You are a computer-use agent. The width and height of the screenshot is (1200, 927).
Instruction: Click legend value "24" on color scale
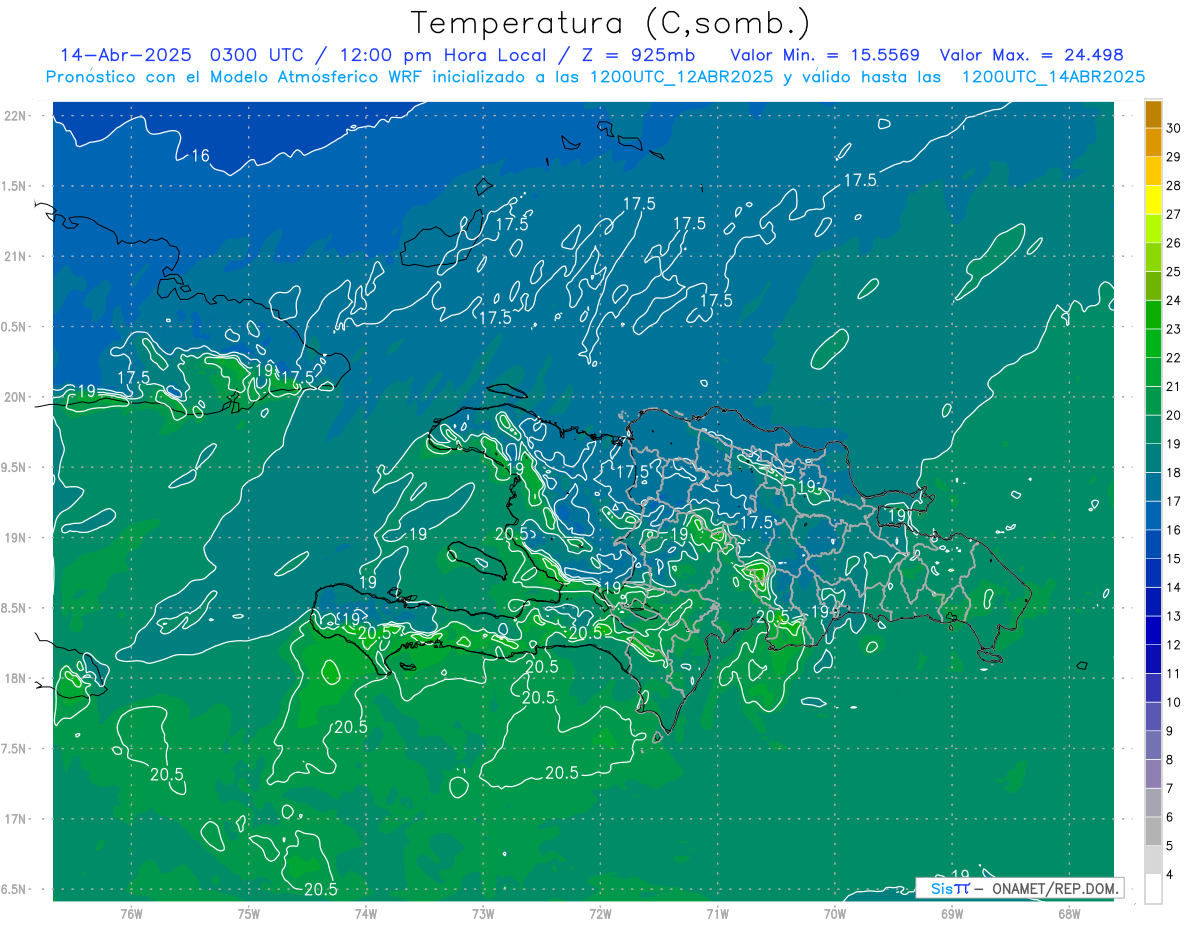[1174, 301]
